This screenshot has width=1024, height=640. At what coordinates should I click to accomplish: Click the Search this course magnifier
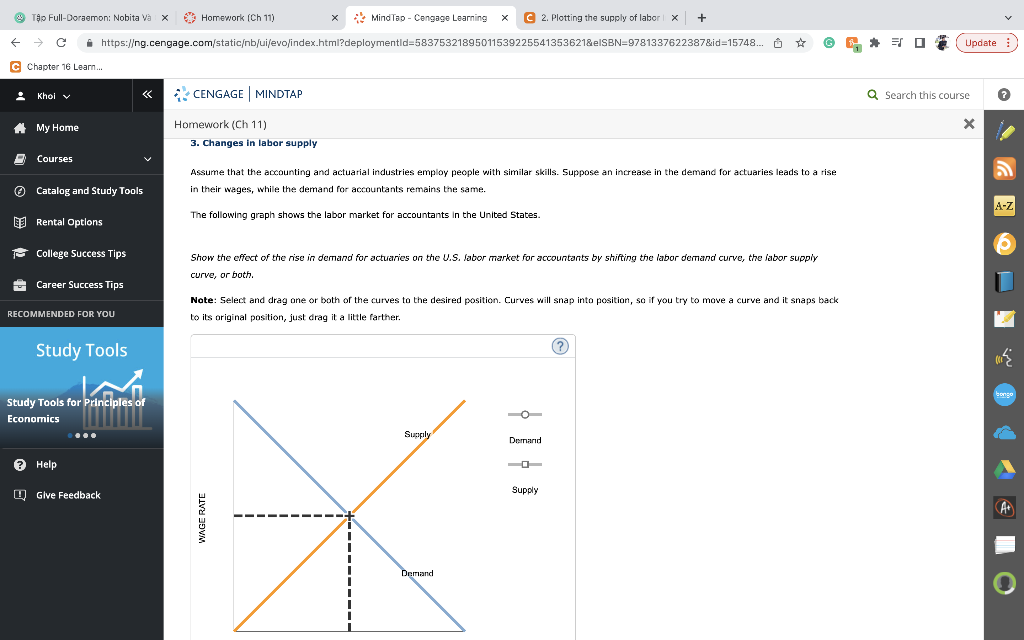[875, 95]
